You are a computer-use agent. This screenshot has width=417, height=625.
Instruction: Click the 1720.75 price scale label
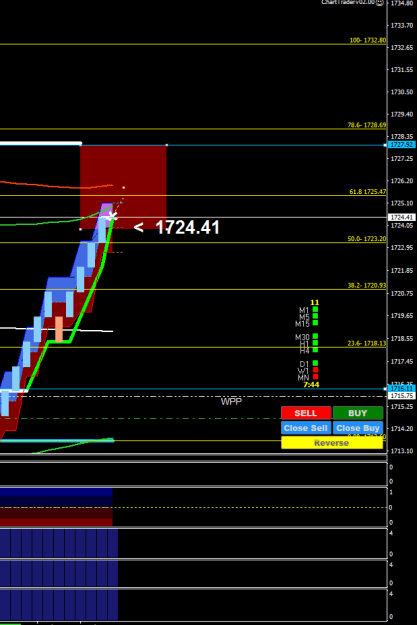tap(401, 293)
